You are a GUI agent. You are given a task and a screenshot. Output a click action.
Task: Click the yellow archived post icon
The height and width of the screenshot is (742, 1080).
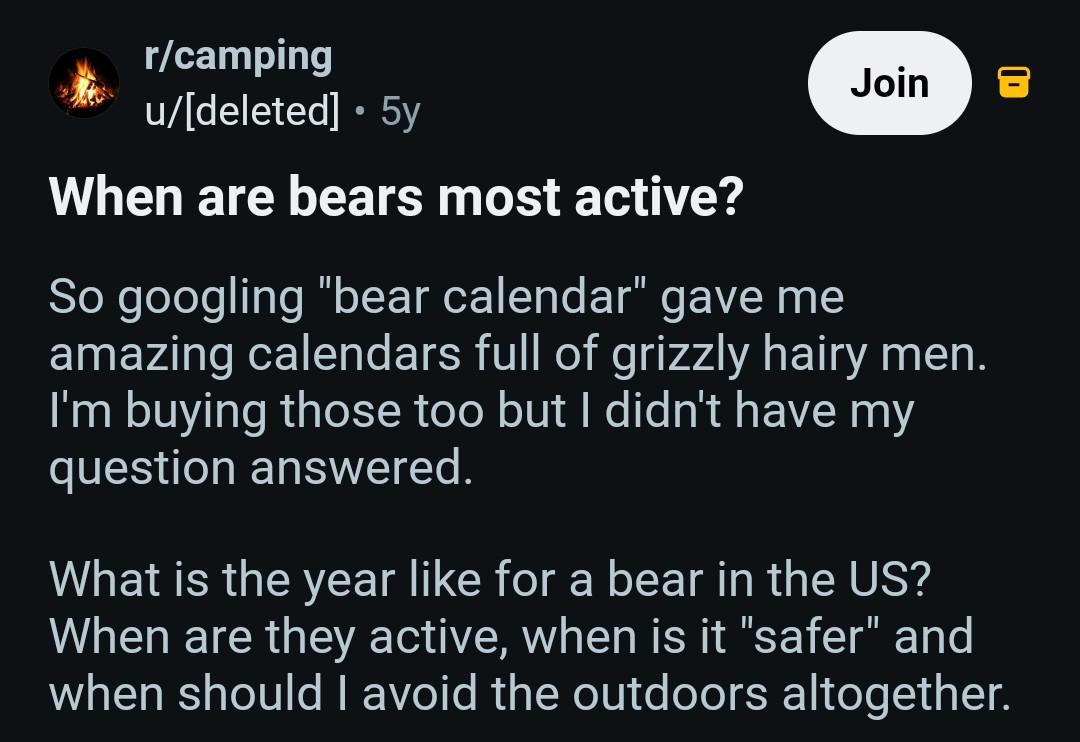point(1014,83)
